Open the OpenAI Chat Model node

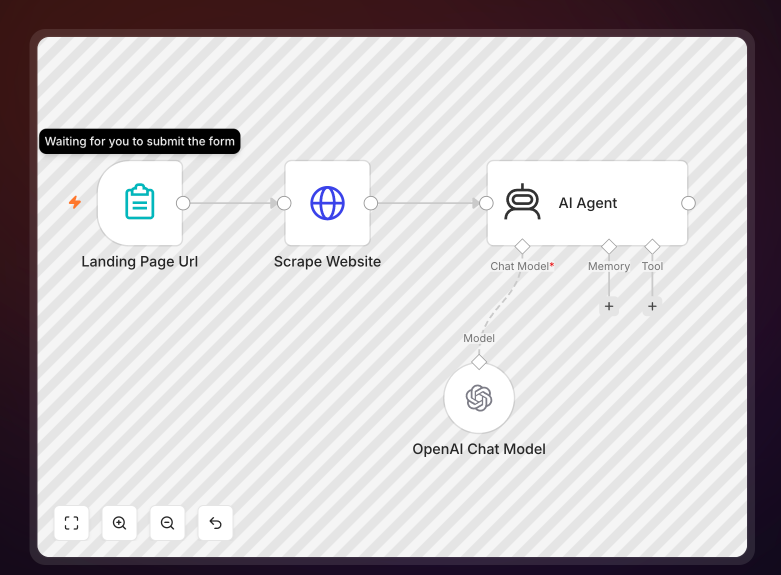click(x=479, y=398)
